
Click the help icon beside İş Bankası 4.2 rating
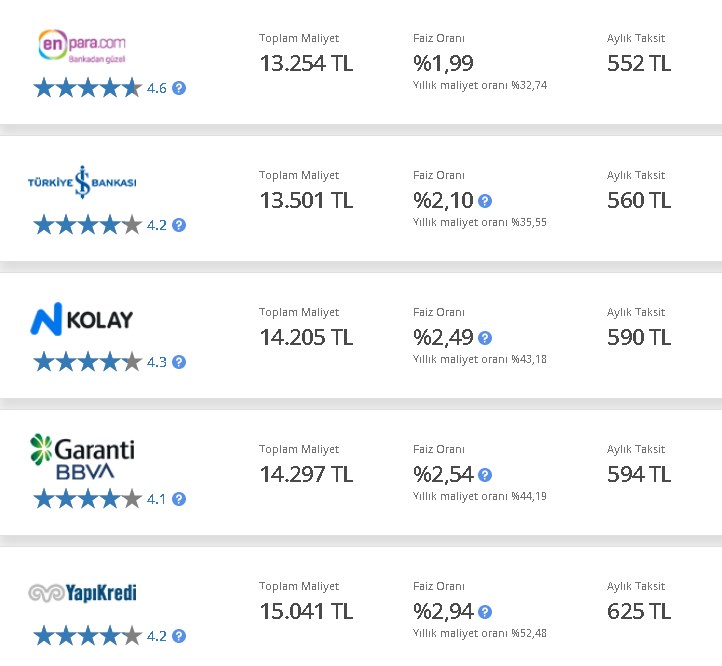(x=179, y=225)
